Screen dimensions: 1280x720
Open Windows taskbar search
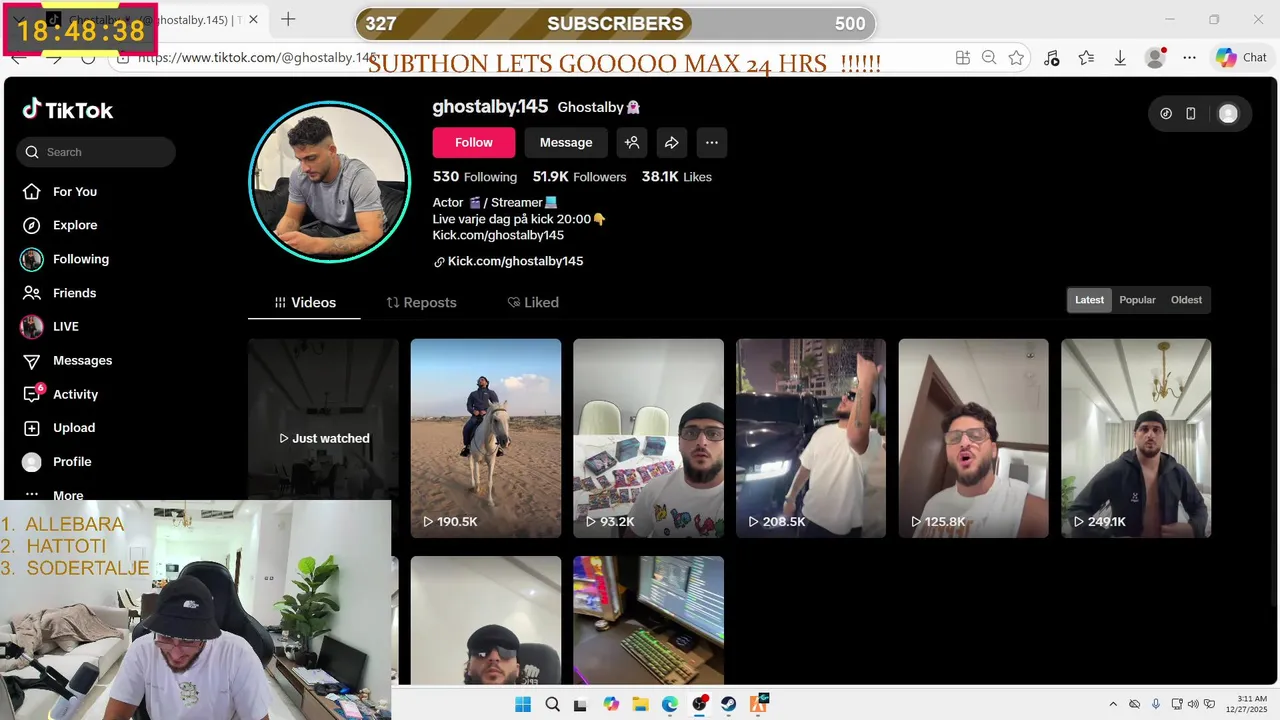click(553, 704)
